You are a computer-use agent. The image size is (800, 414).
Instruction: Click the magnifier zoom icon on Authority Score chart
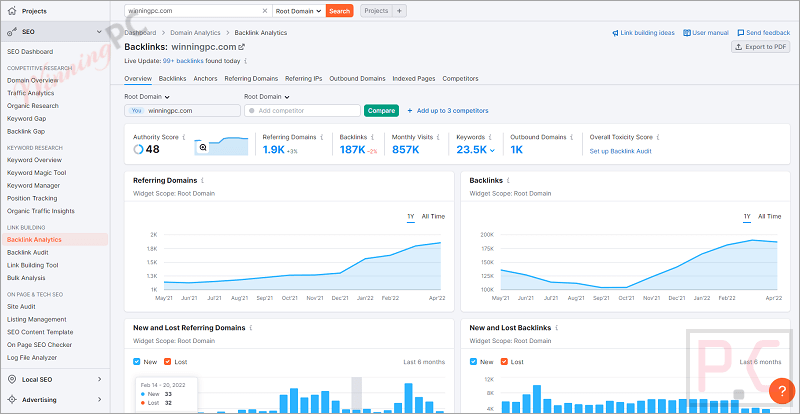click(203, 148)
